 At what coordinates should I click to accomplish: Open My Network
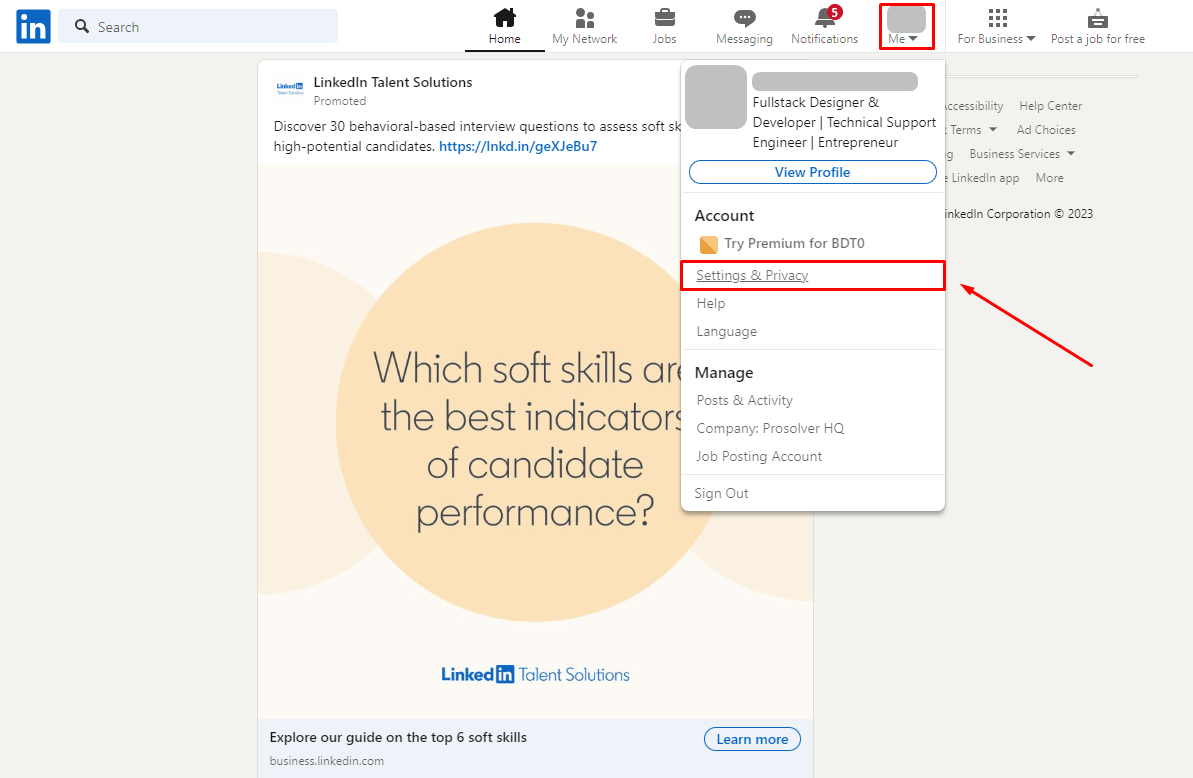(x=584, y=25)
